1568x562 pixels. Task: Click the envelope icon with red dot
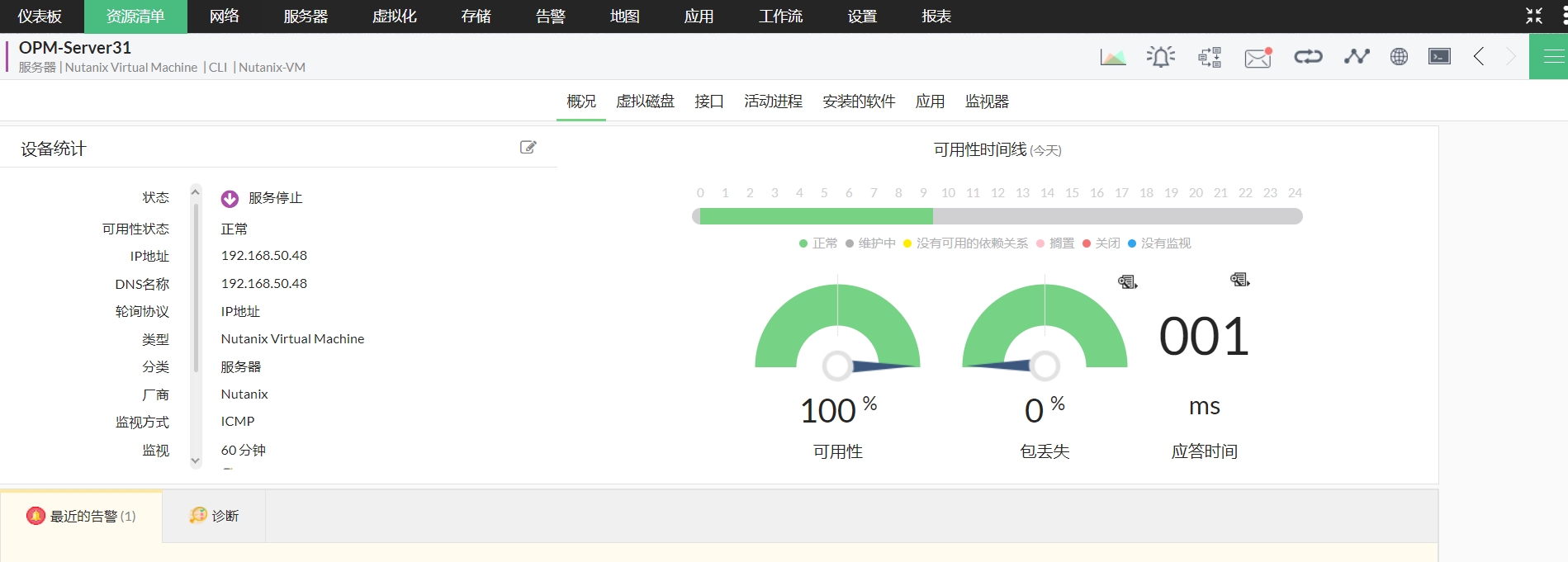1258,57
